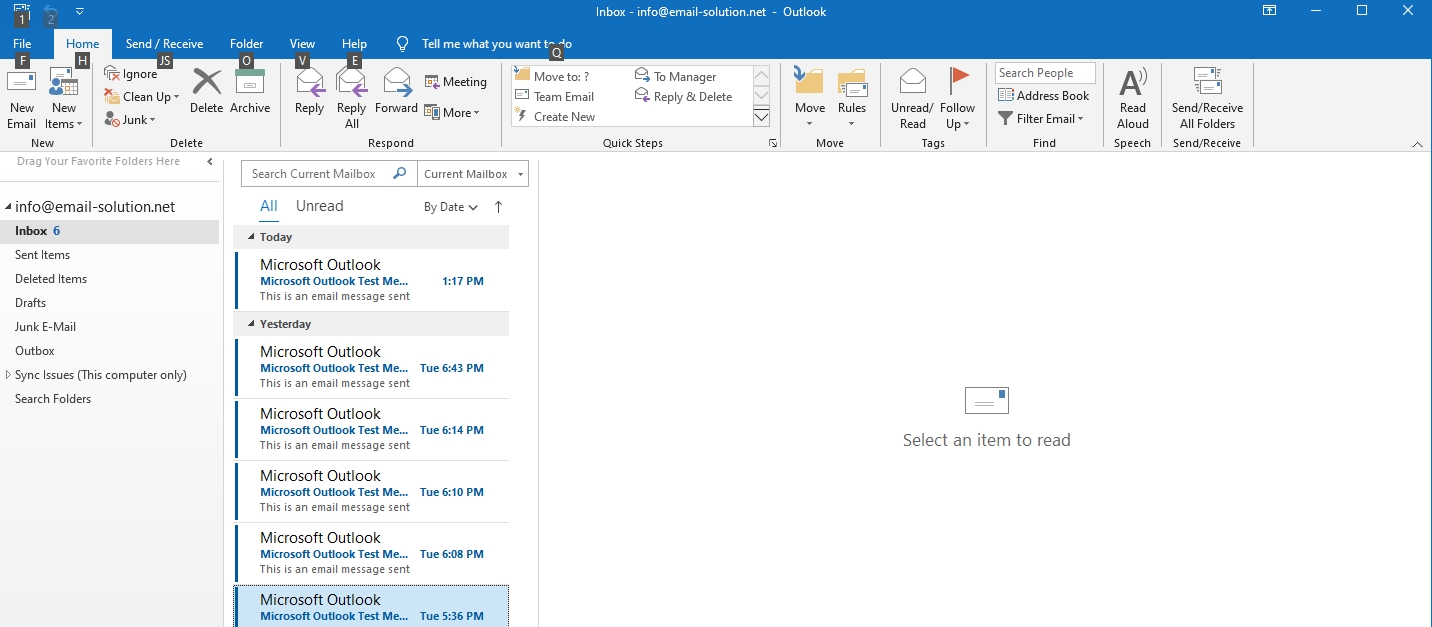The image size is (1432, 627).
Task: Open the By Date arrangement menu
Action: pyautogui.click(x=451, y=207)
